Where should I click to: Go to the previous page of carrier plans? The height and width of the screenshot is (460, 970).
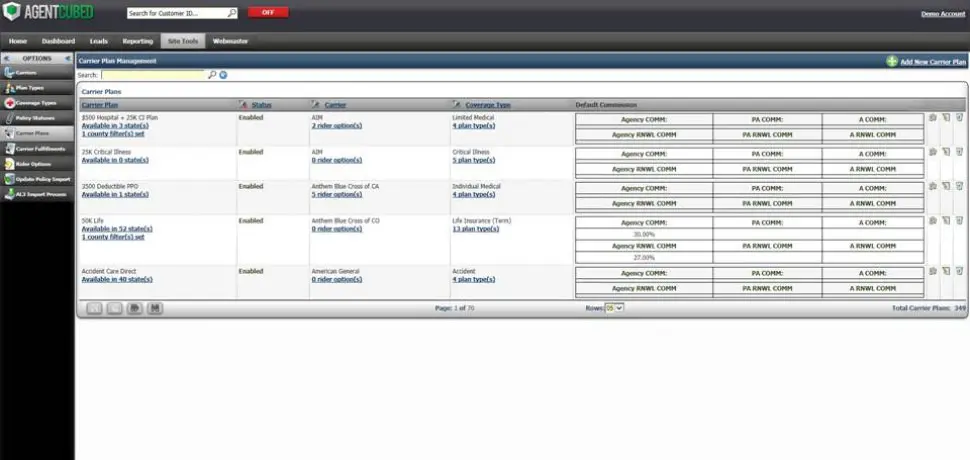pos(114,308)
